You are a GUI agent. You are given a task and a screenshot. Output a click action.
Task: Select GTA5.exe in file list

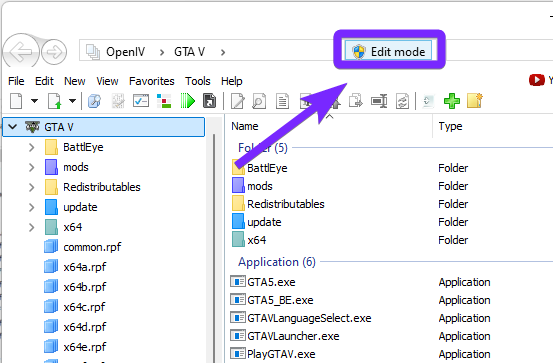tap(263, 282)
